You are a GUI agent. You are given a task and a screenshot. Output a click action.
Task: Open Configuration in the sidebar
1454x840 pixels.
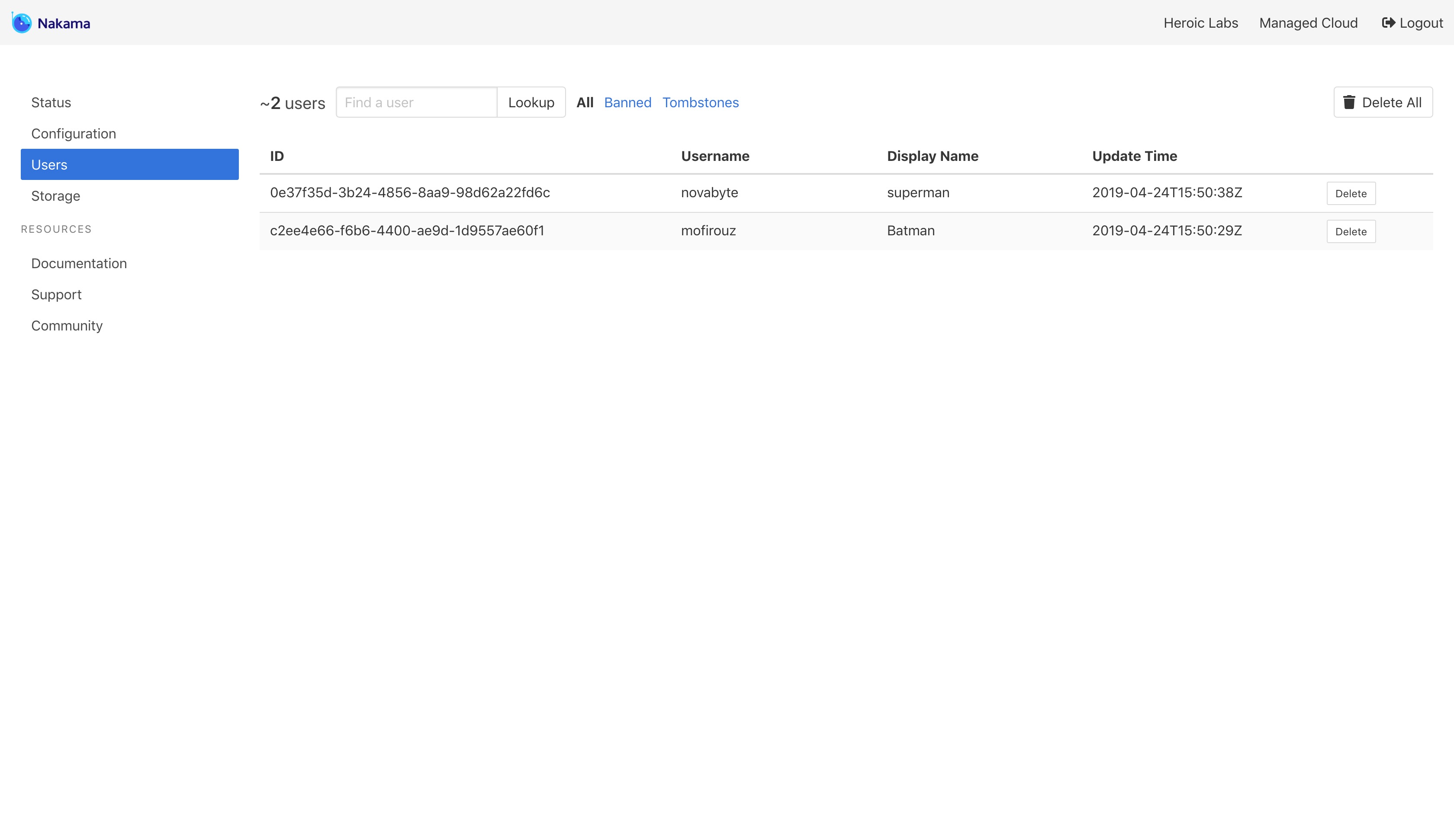73,134
